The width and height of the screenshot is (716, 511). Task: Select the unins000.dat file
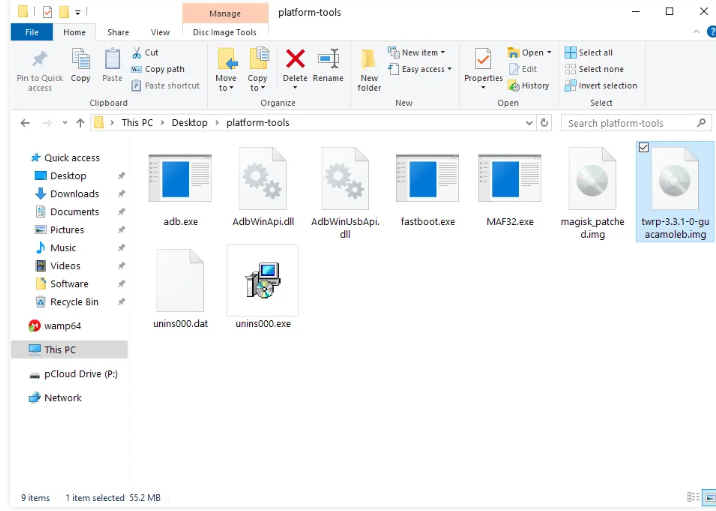point(180,289)
